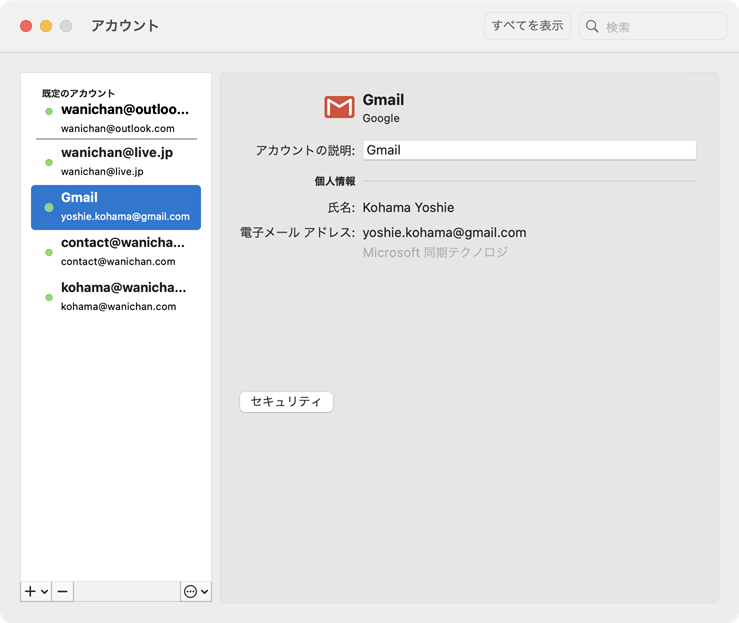Image resolution: width=739 pixels, height=623 pixels.
Task: Click the remove account minus button
Action: pyautogui.click(x=63, y=591)
